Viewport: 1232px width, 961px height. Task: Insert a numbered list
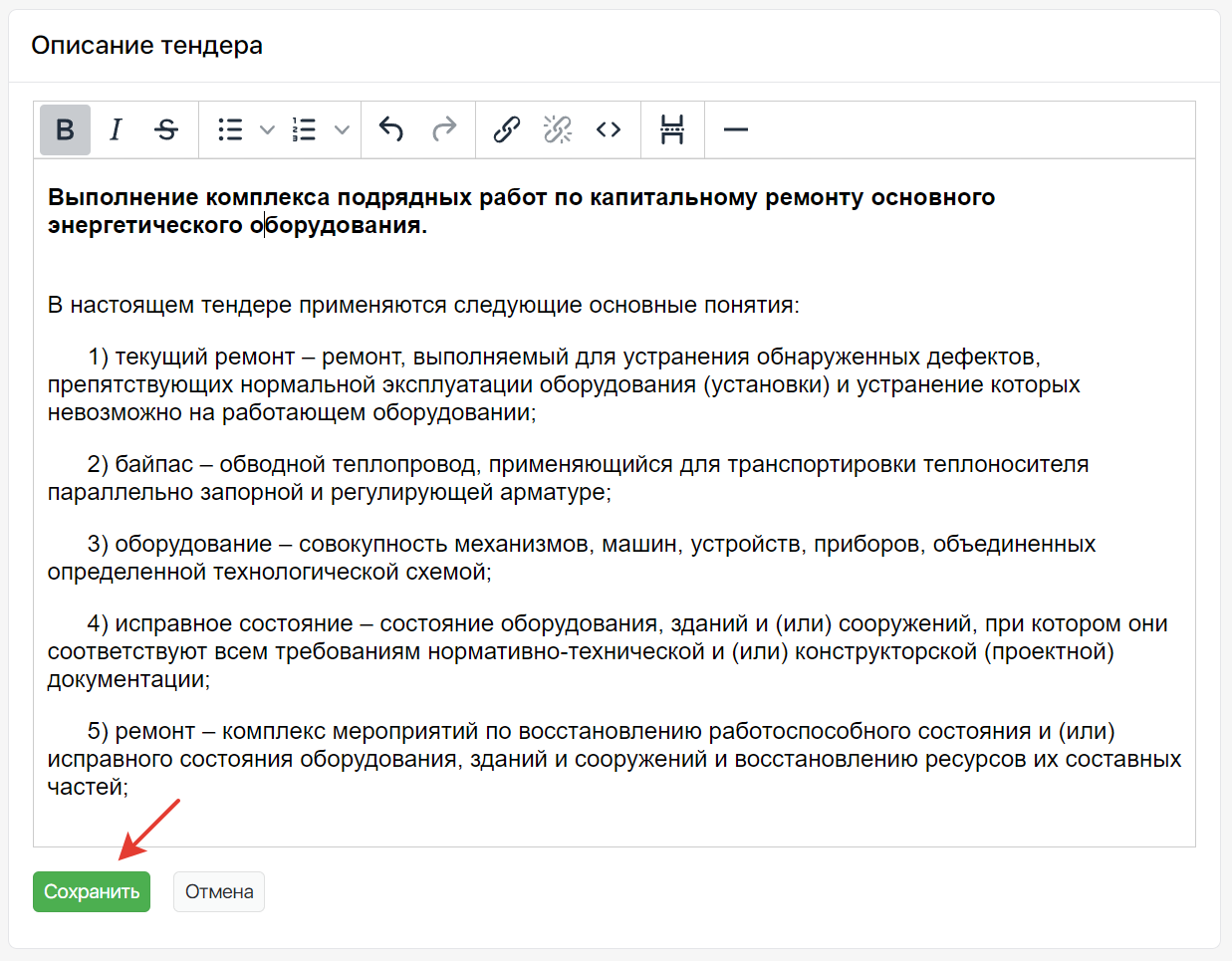point(304,129)
